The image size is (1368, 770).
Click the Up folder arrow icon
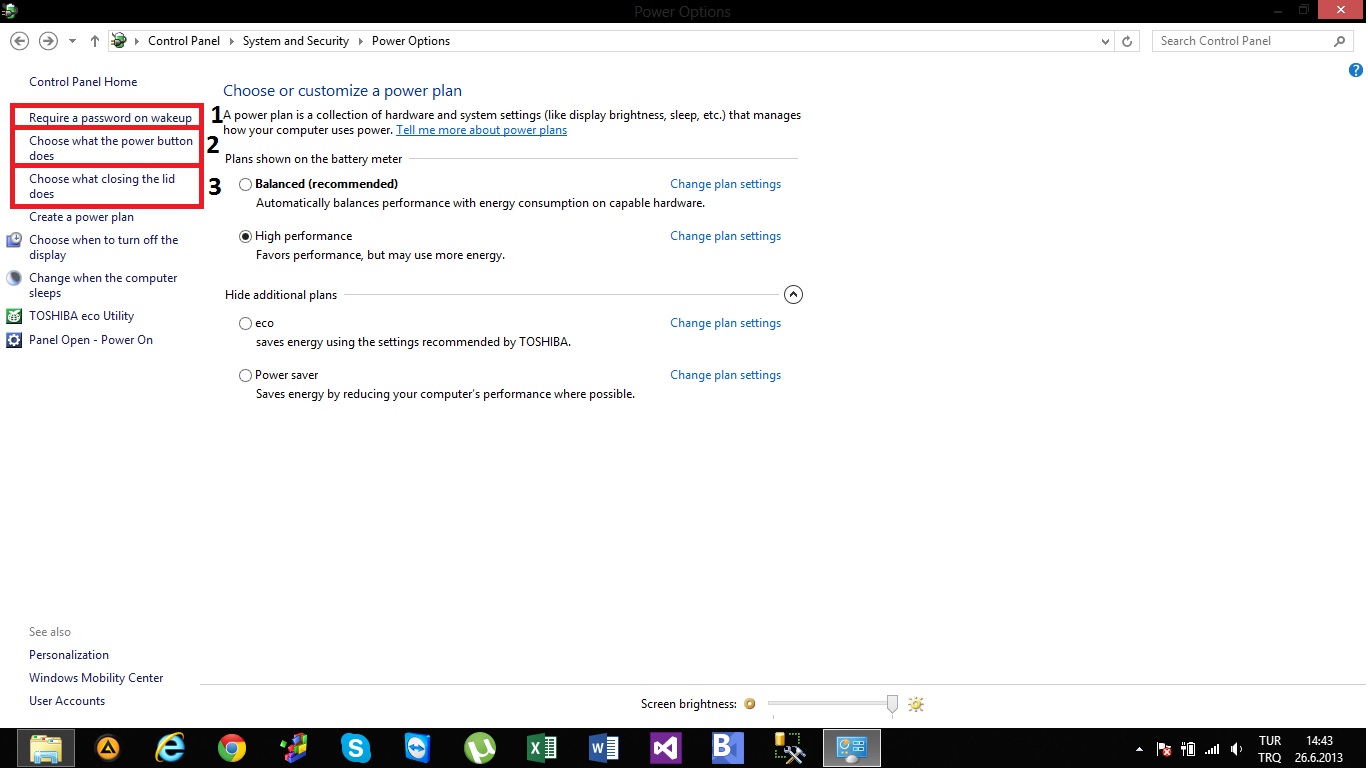point(95,41)
